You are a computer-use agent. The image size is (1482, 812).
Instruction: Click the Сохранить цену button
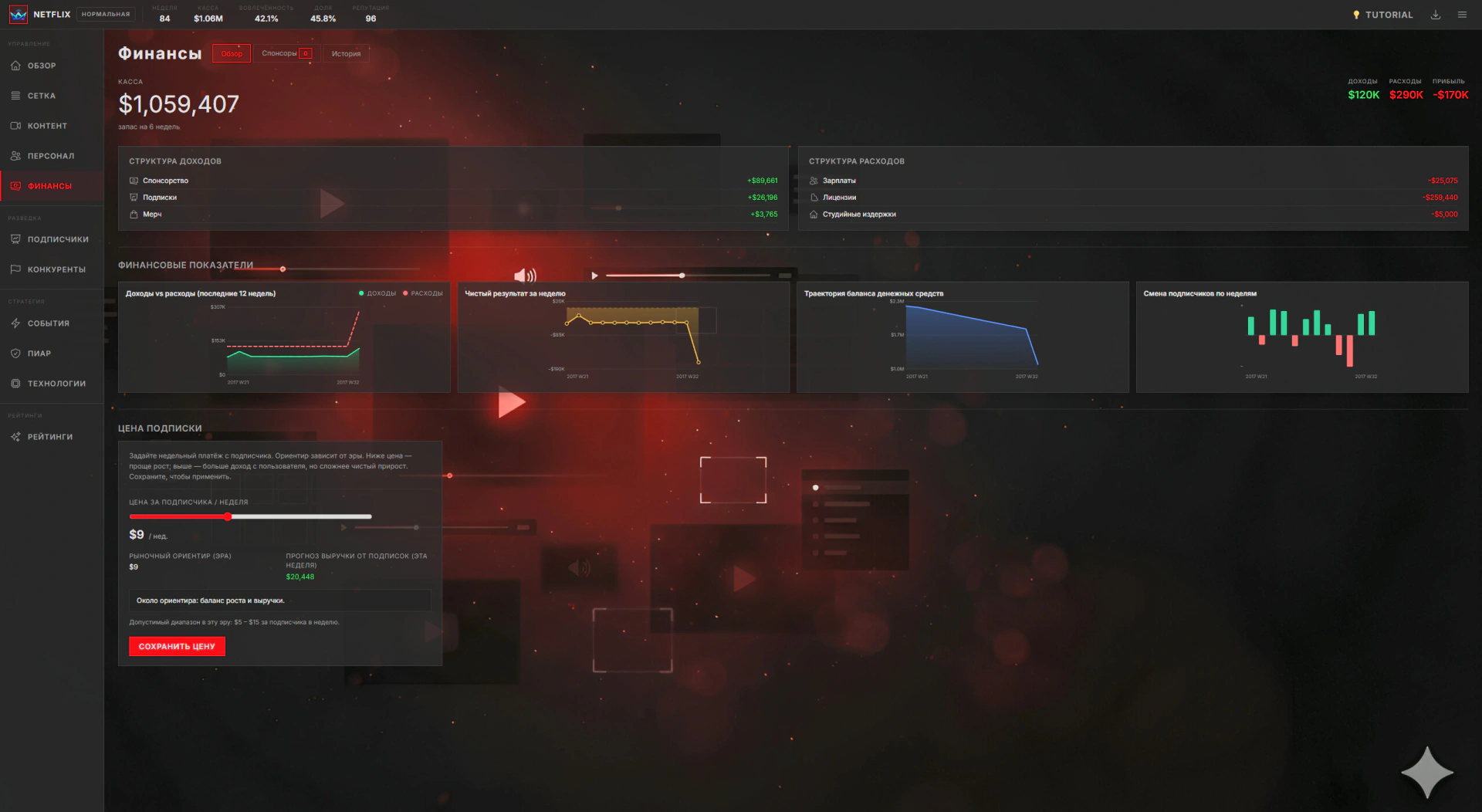pos(177,647)
